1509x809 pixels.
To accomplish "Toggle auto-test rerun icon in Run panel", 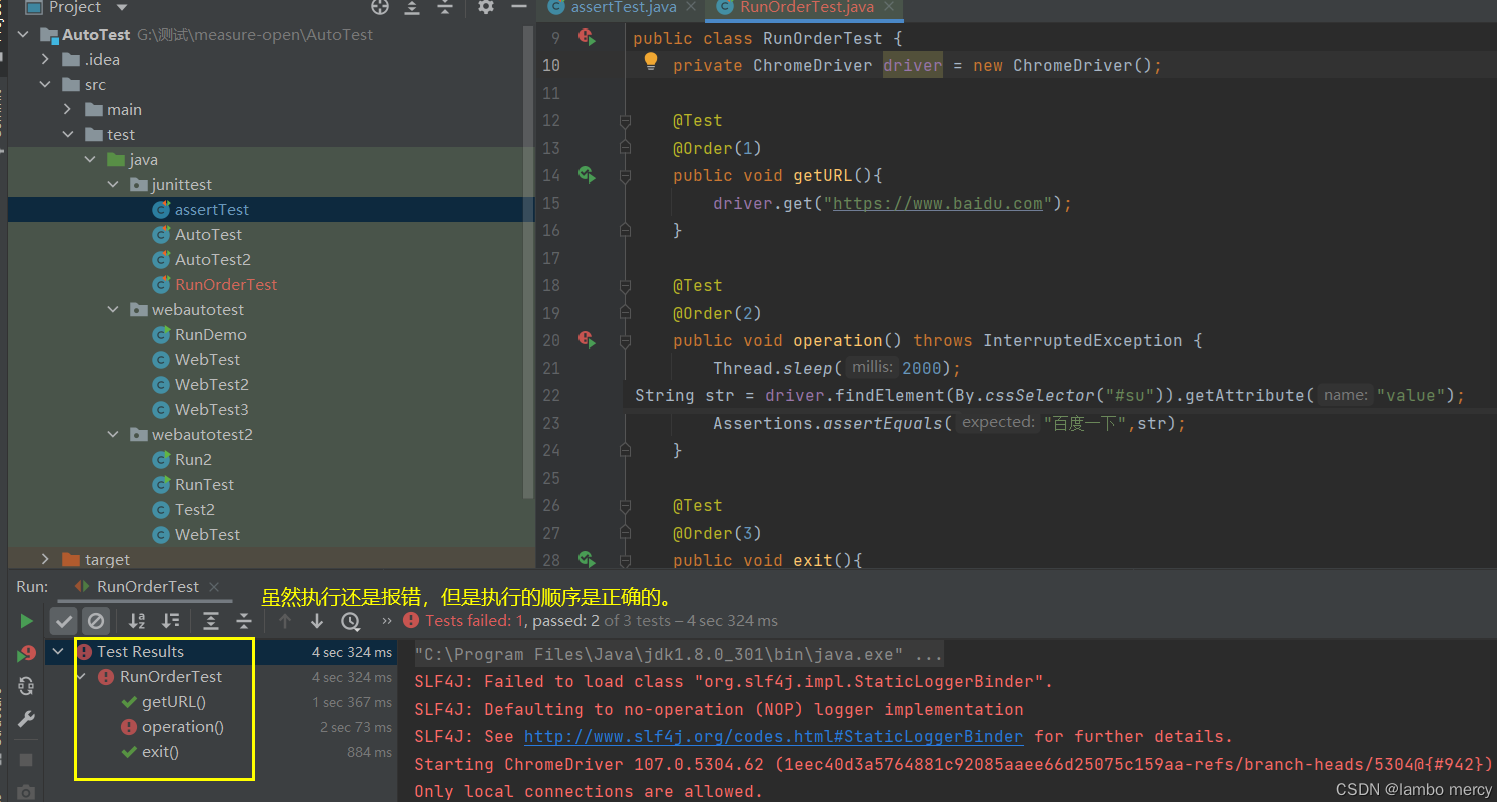I will click(x=26, y=686).
